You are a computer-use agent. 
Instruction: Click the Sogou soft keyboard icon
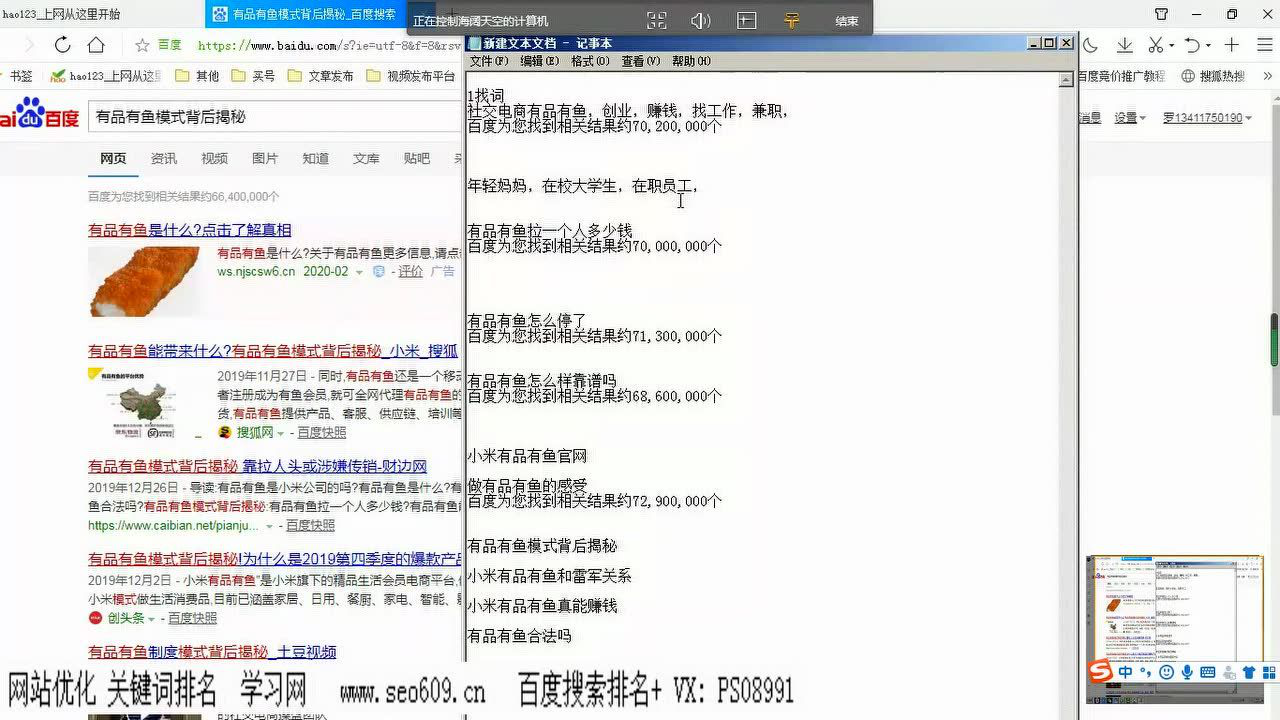(1207, 672)
